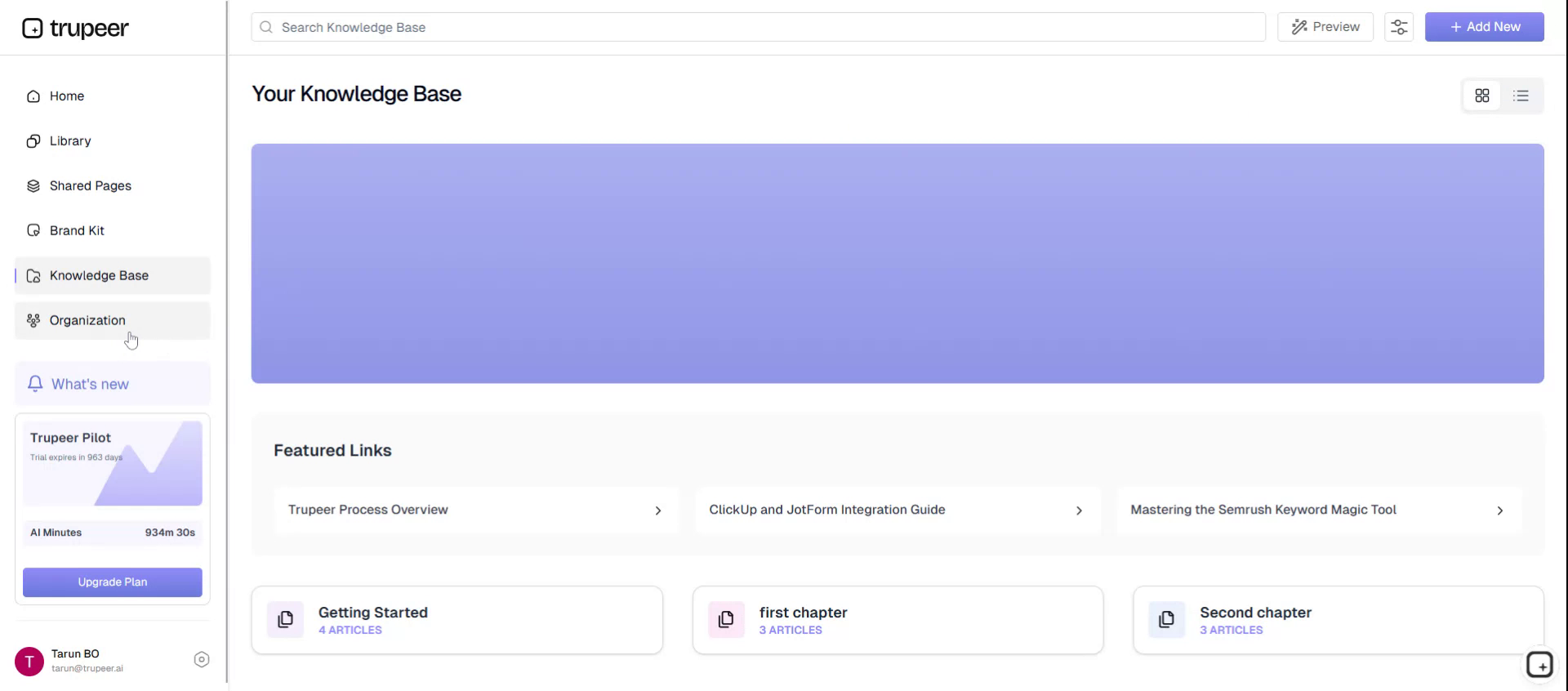
Task: Click the Trupeer Pilot plan card
Action: pos(113,464)
